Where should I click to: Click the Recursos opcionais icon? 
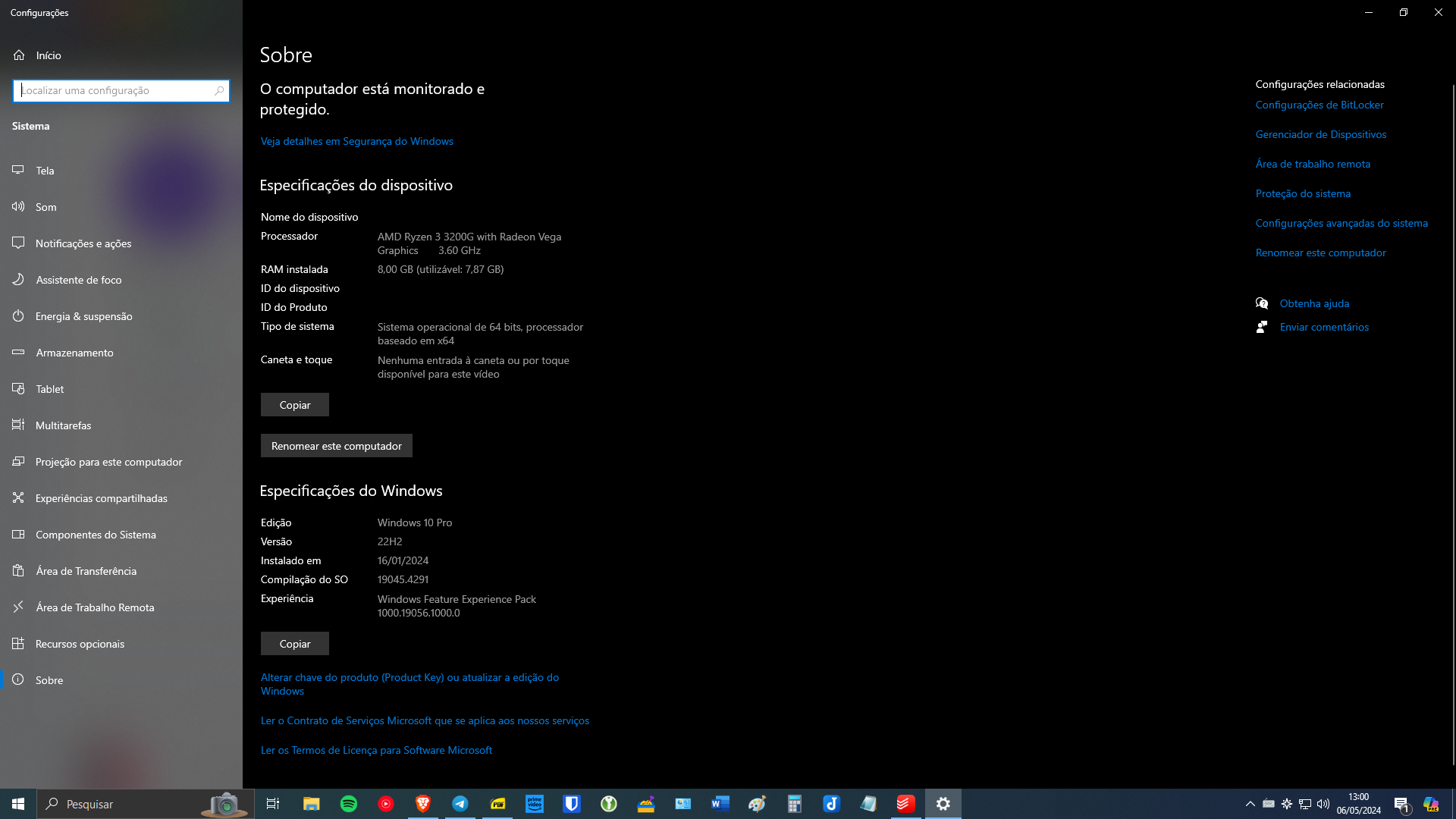click(18, 643)
